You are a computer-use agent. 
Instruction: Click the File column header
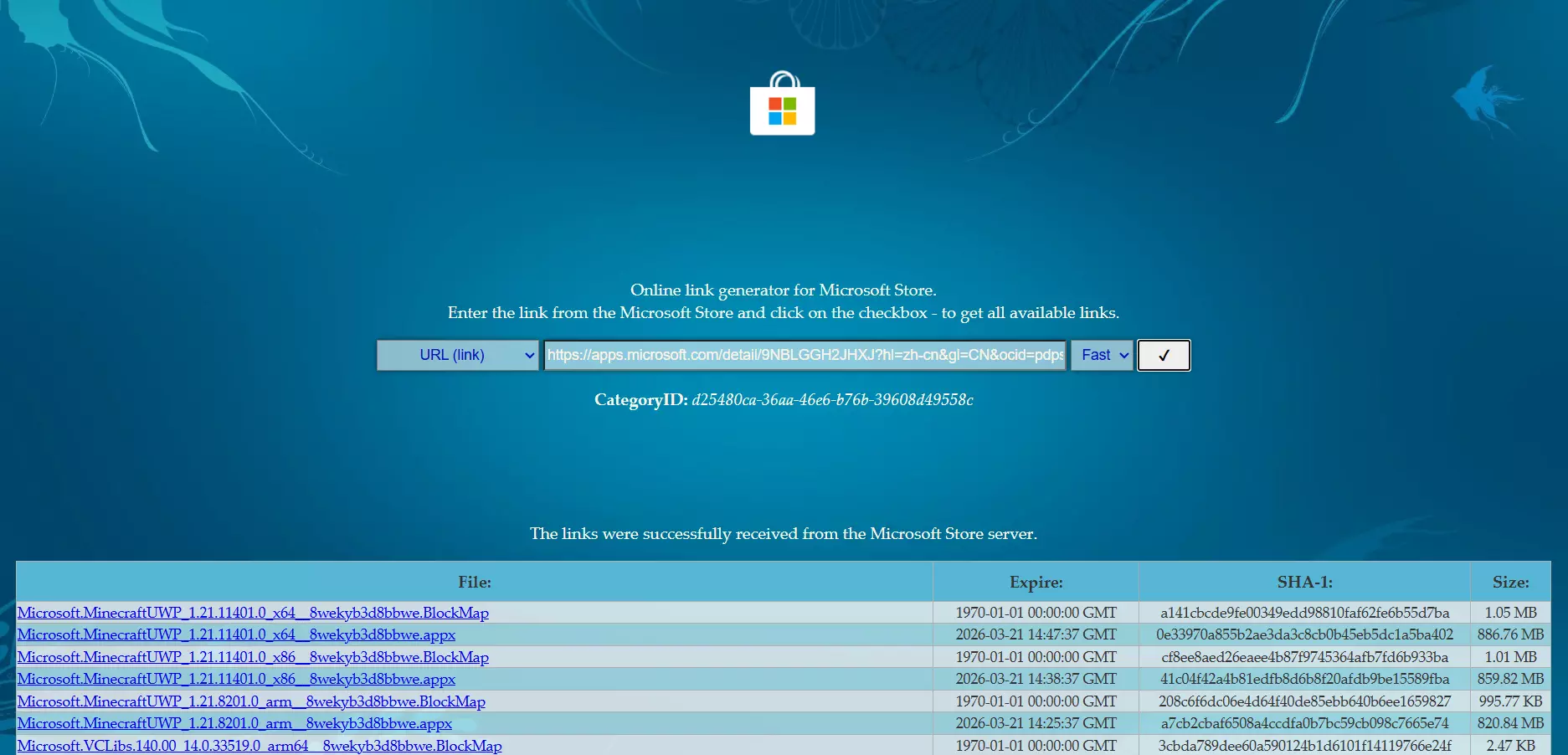tap(474, 582)
